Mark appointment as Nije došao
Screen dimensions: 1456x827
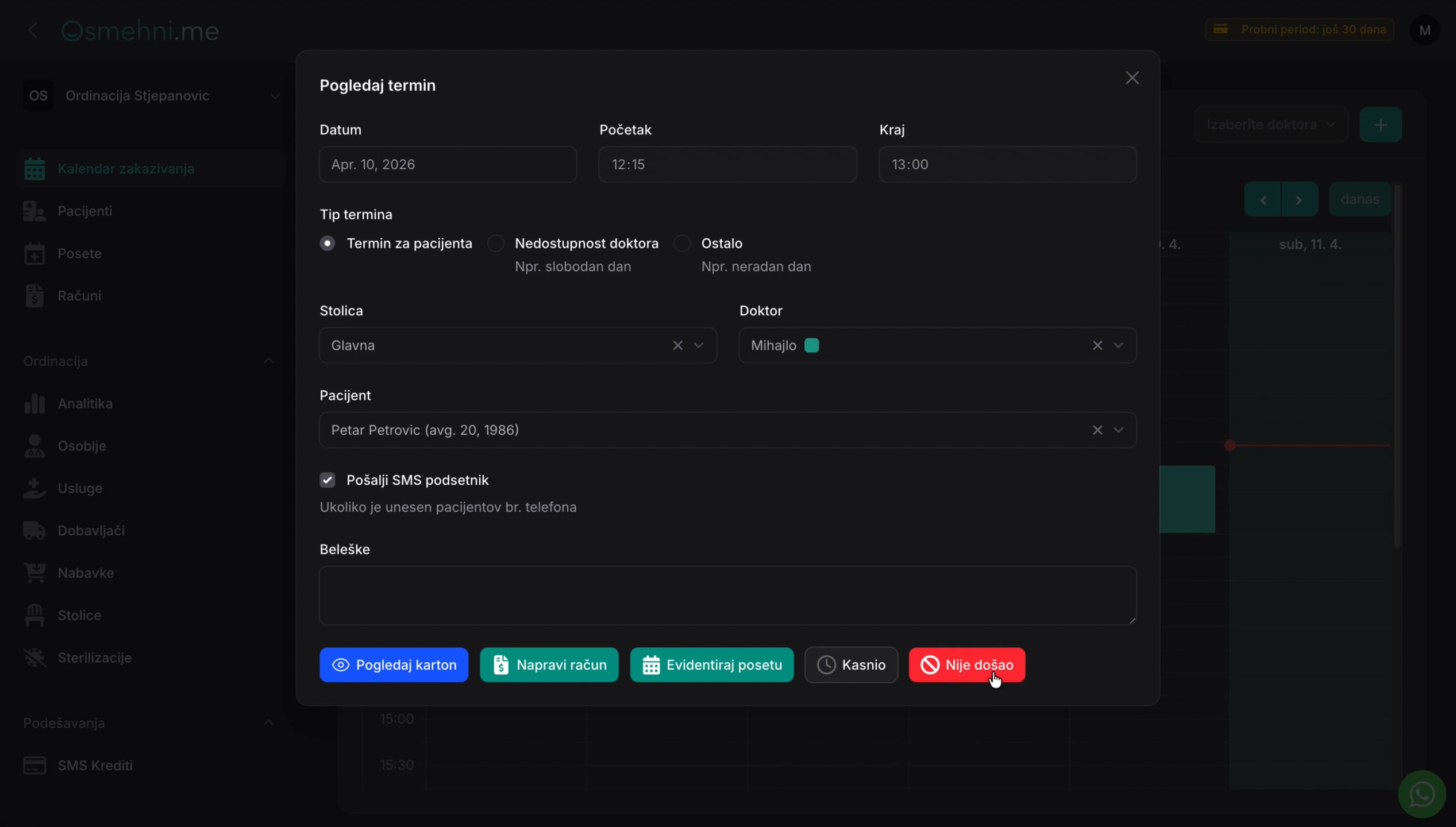coord(966,664)
